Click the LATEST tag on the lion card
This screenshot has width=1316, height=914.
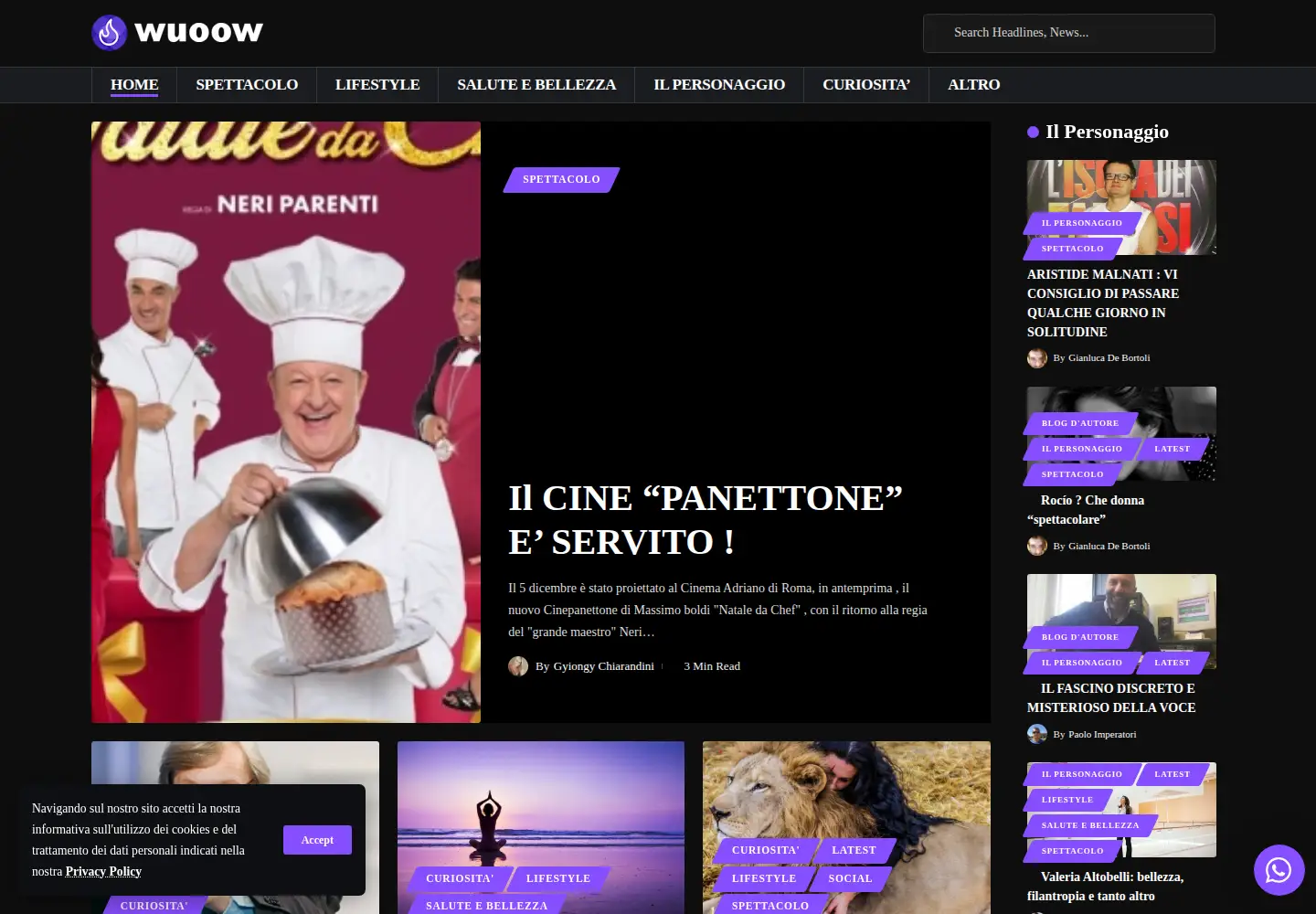[x=854, y=850]
